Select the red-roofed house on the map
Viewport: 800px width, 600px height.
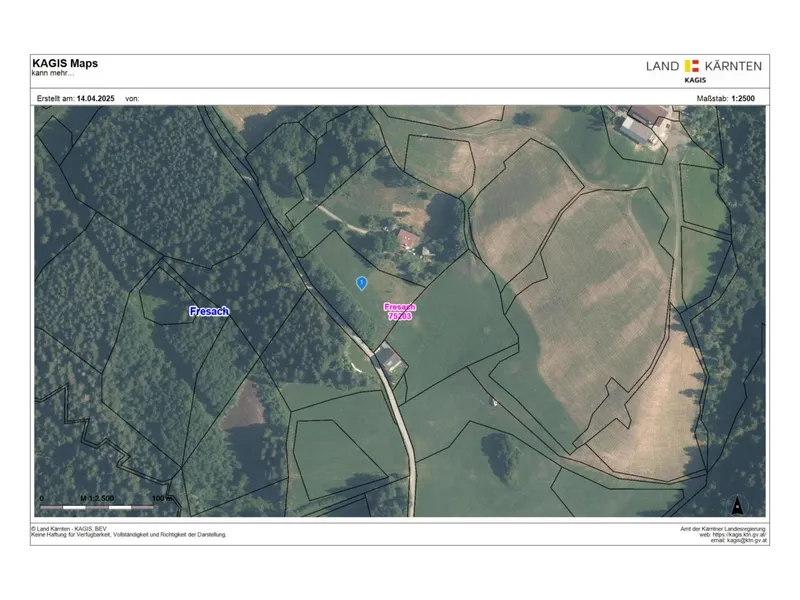408,238
